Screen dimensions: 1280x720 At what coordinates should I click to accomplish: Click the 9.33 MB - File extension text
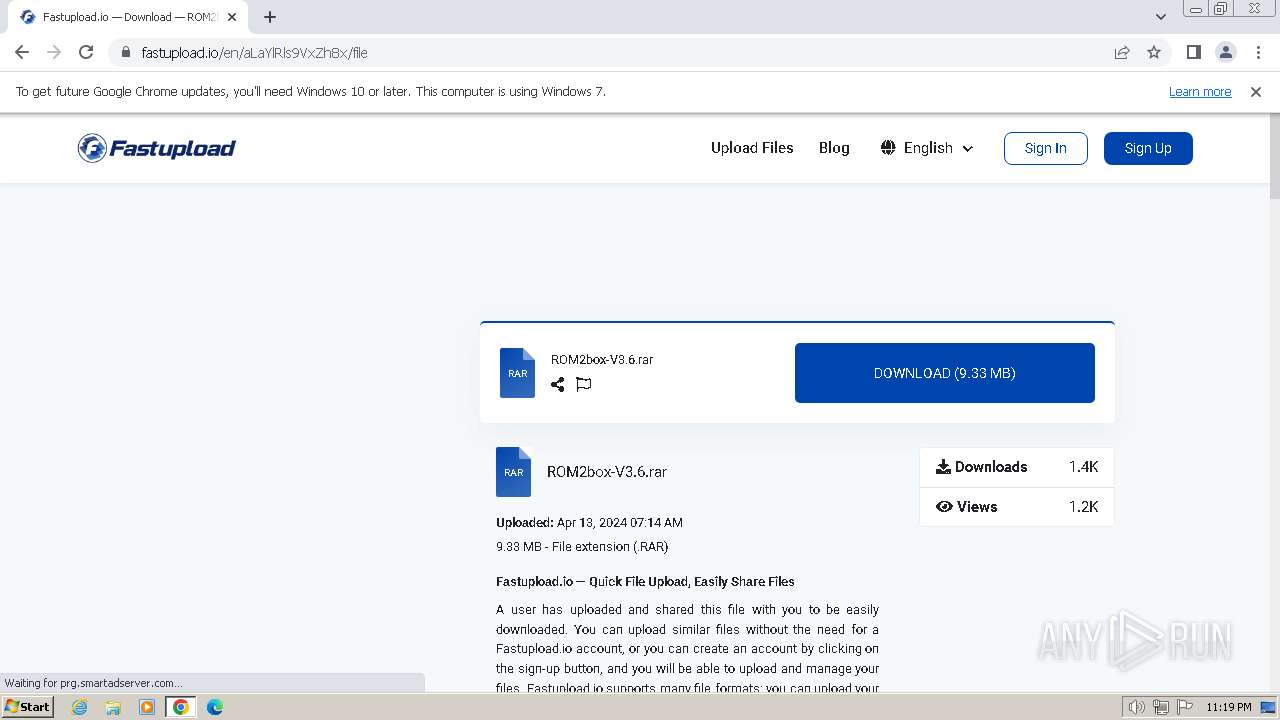tap(582, 547)
